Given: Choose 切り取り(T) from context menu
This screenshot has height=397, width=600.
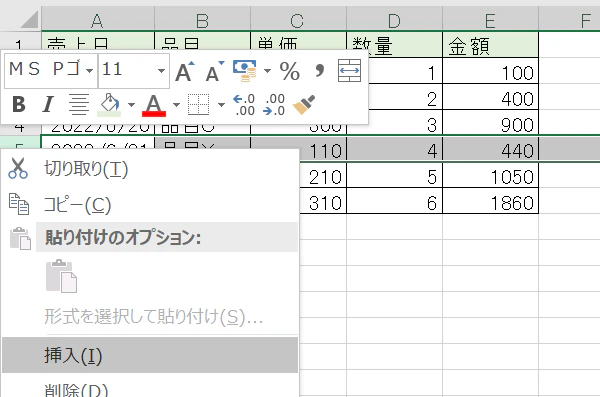Looking at the screenshot, I should click(150, 168).
